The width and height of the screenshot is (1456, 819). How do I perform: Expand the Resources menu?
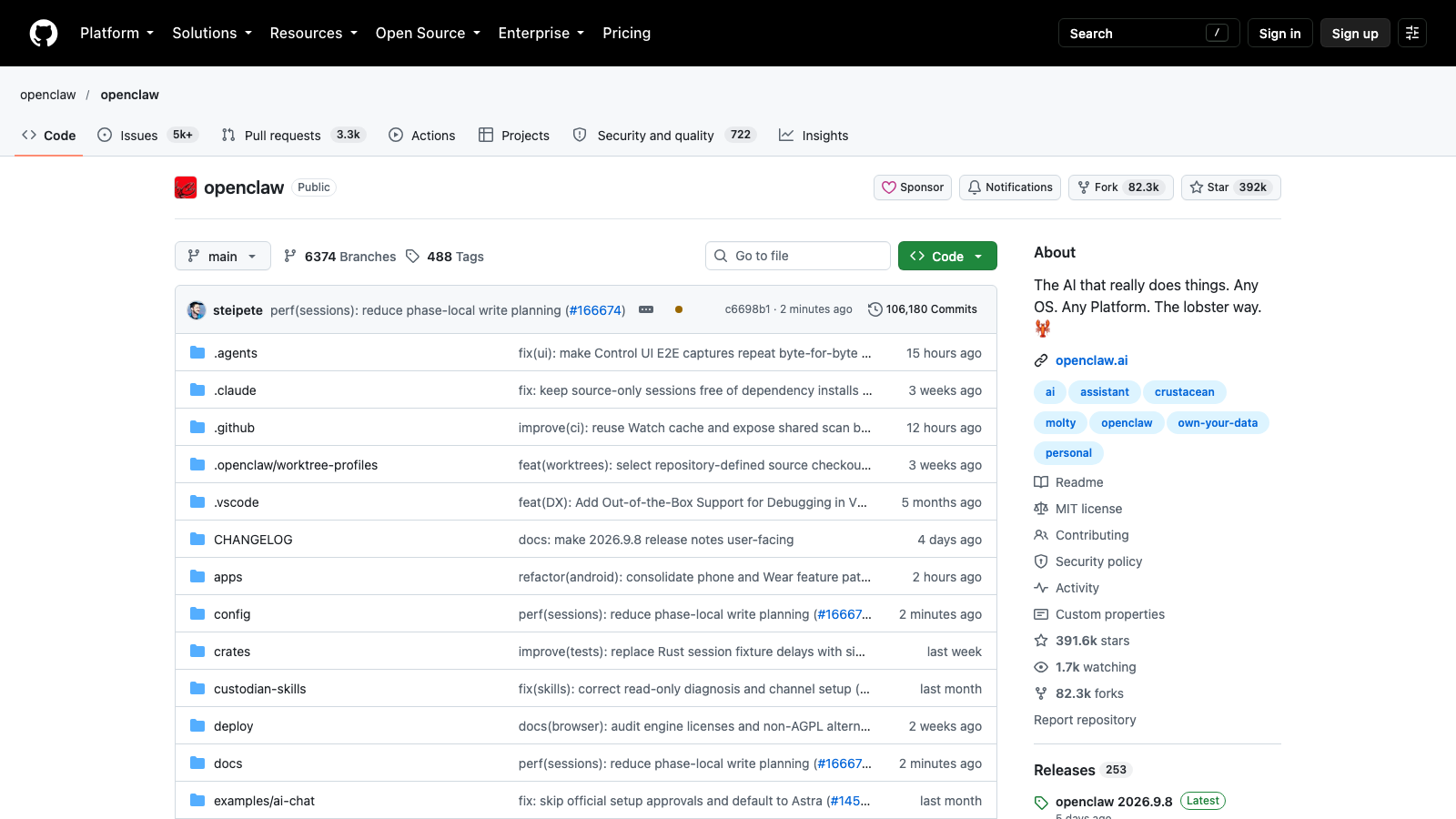click(x=314, y=33)
